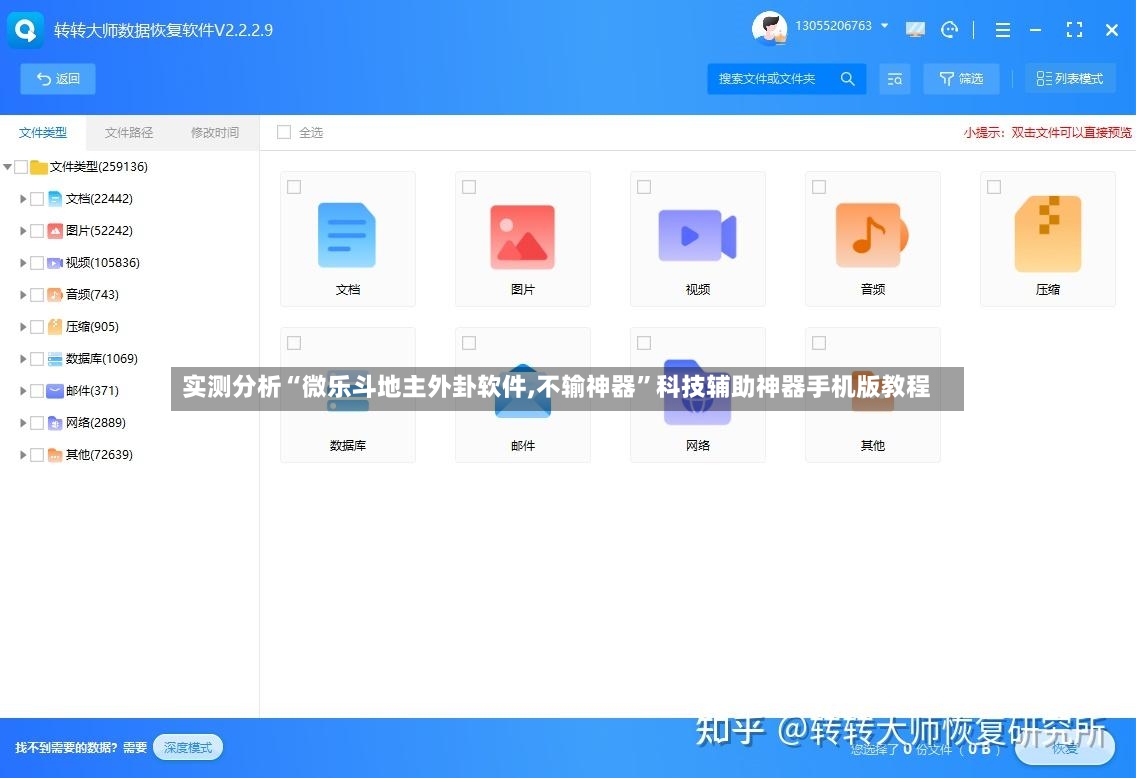Check the 图片(52242) tree checkbox
Screen dimensions: 1136x778
pos(37,230)
